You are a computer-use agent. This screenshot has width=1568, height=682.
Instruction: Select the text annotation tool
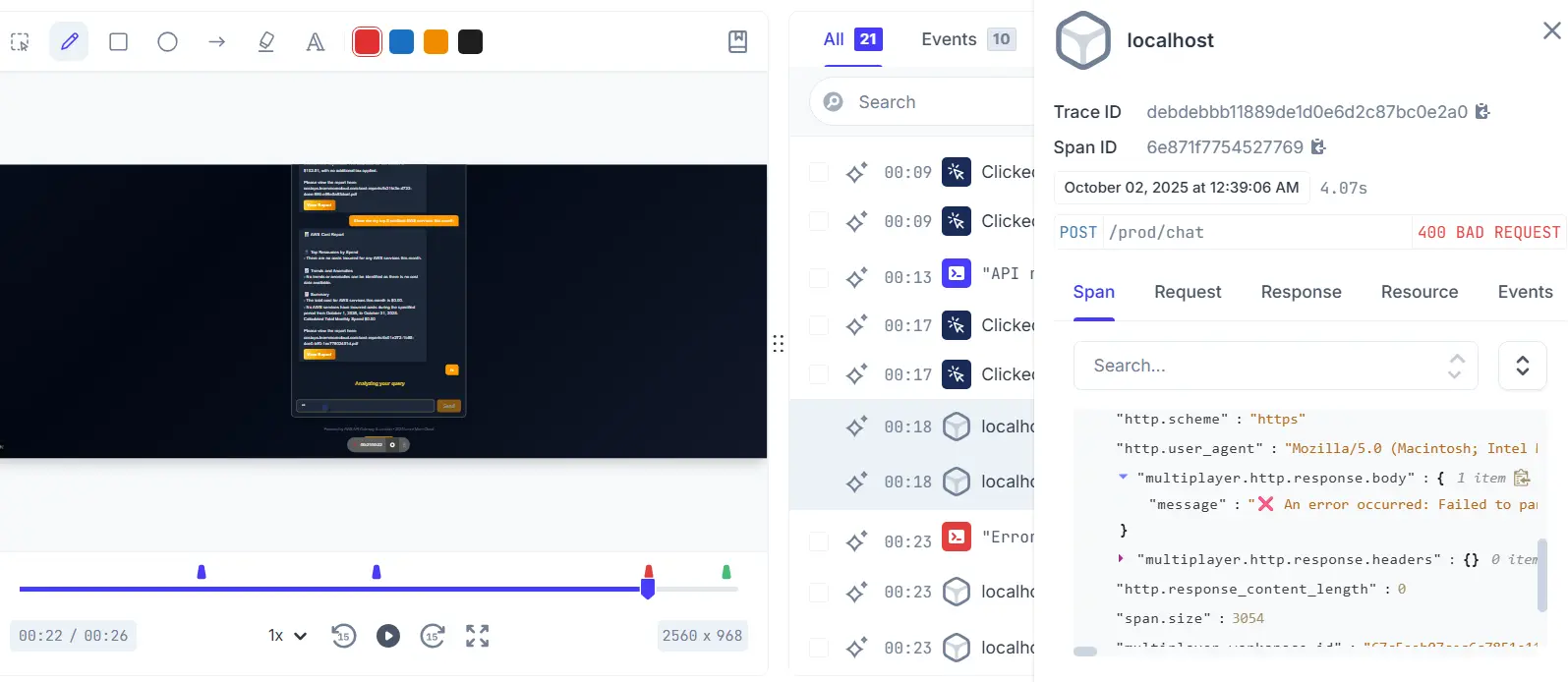pyautogui.click(x=316, y=42)
